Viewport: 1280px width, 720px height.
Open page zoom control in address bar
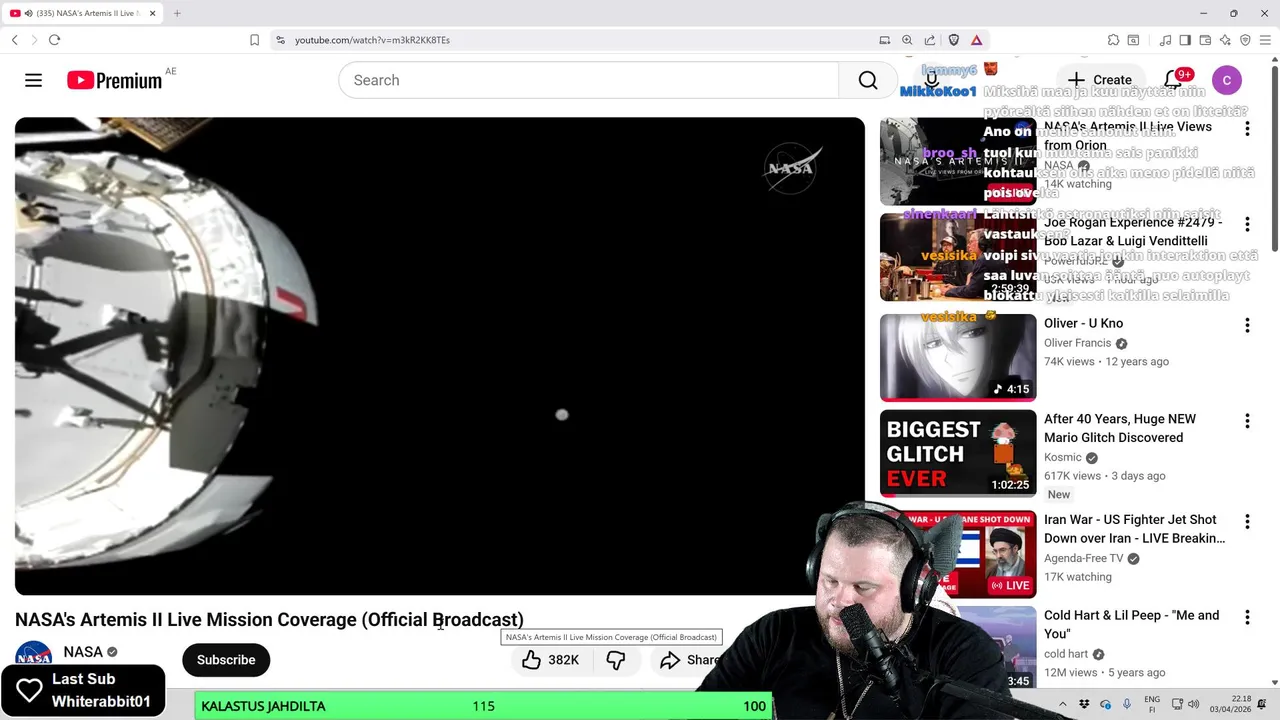pos(907,40)
